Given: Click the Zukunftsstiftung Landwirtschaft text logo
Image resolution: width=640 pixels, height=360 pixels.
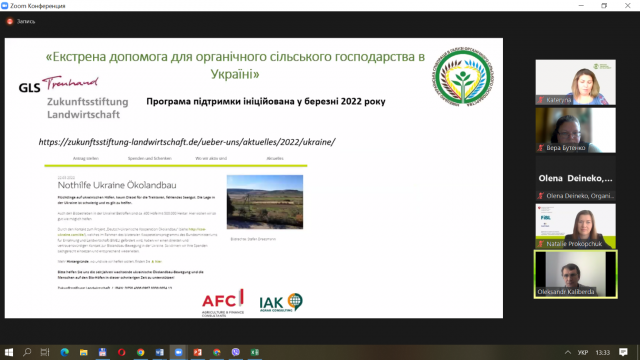Looking at the screenshot, I should (87, 108).
